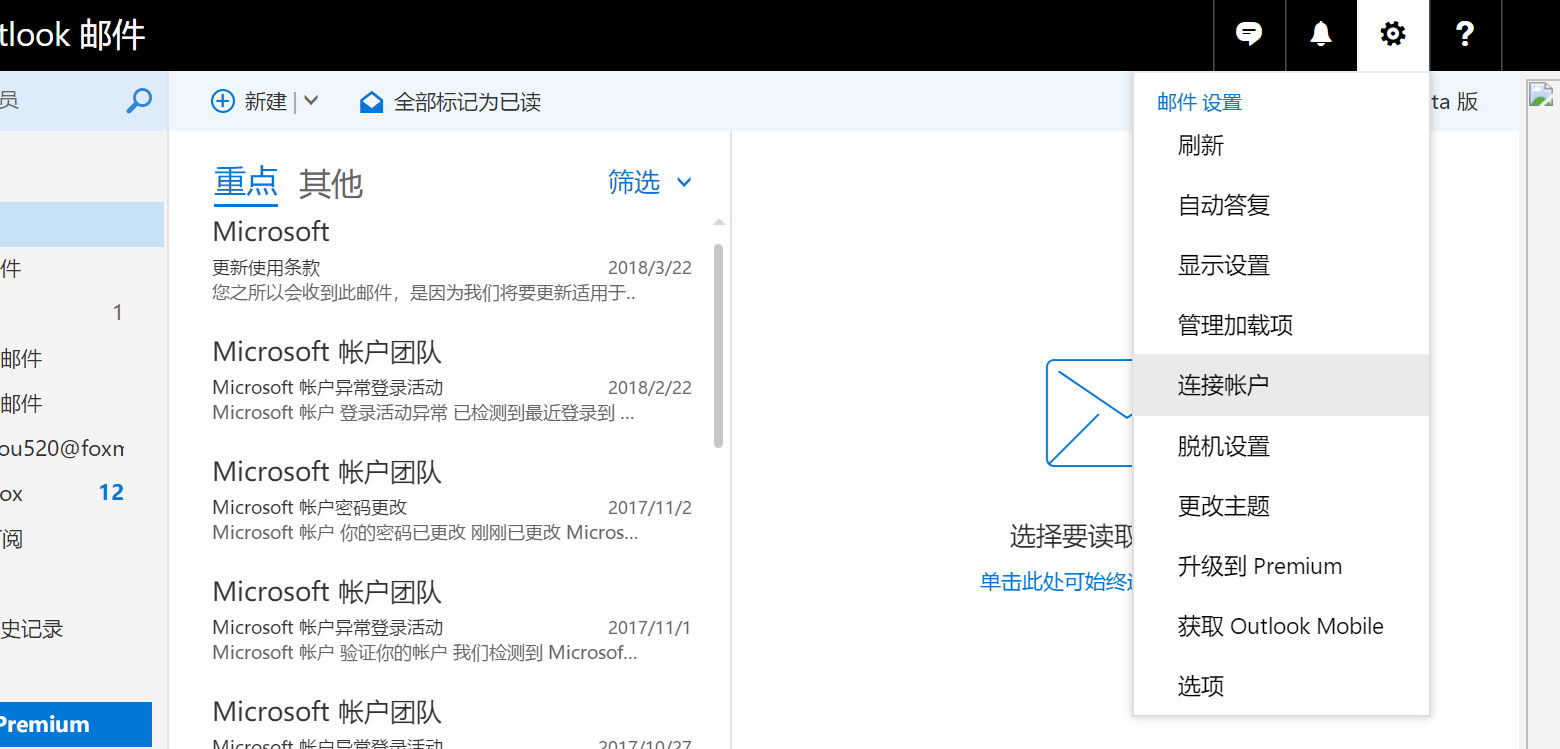Click the large envelope illustration

[x=1090, y=412]
